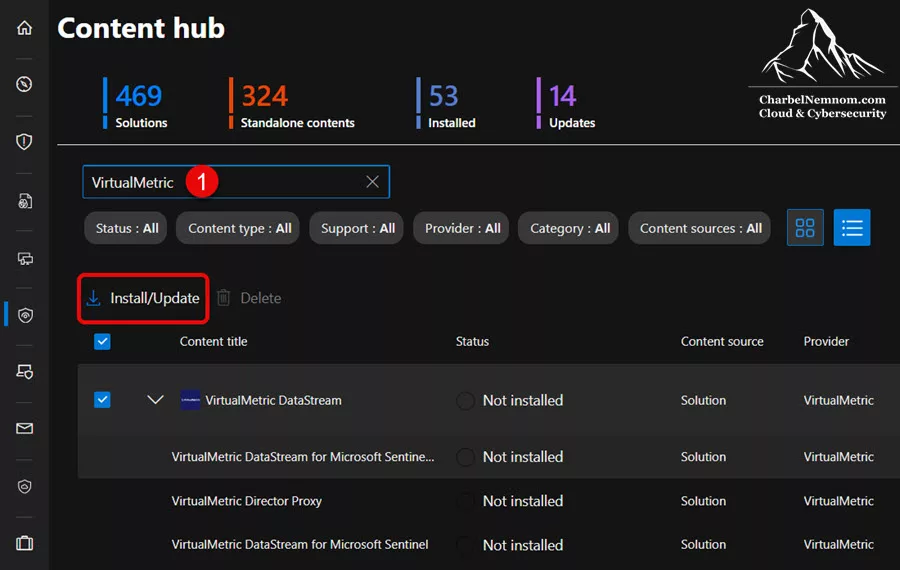Open the circular shield icon in sidebar
This screenshot has width=900, height=570.
(24, 486)
